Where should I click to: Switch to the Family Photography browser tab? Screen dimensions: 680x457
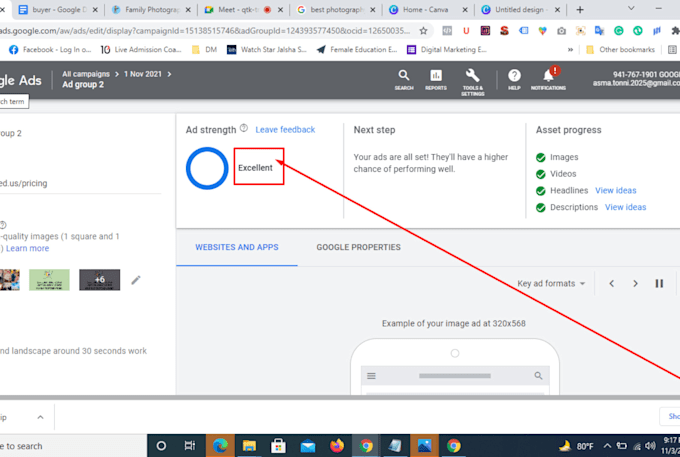click(x=152, y=10)
